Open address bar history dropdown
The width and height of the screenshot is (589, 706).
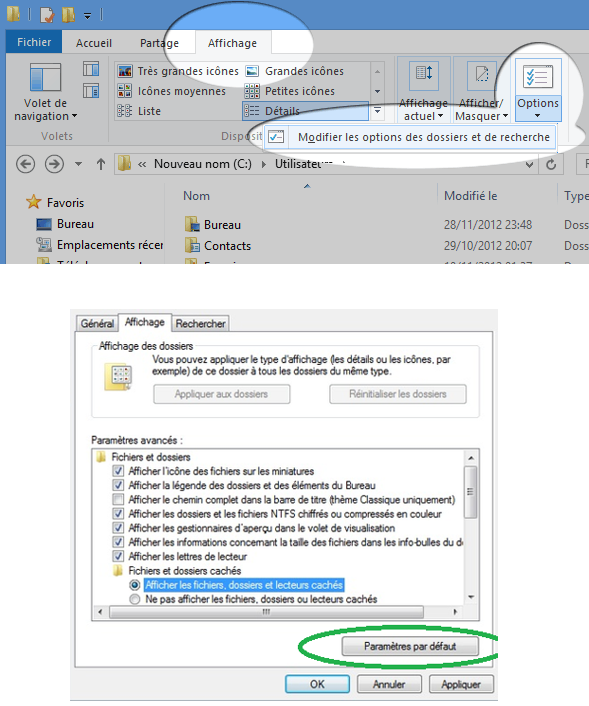530,164
